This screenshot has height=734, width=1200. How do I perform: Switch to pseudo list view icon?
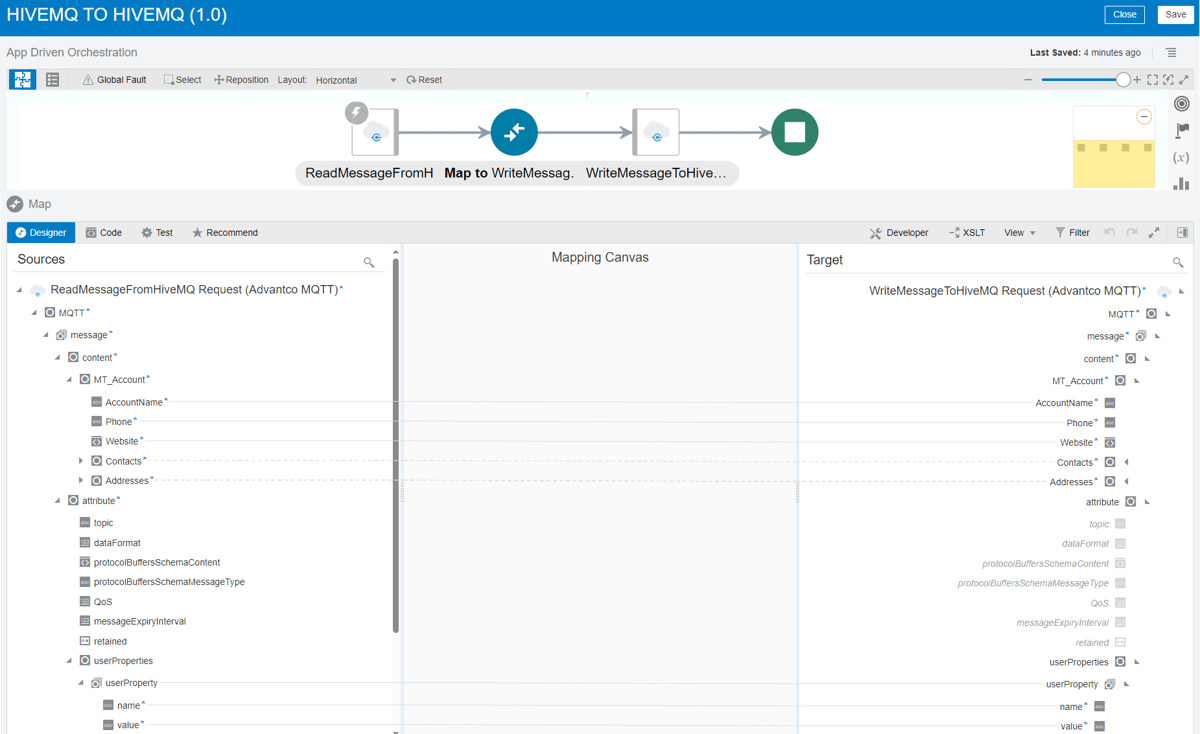tap(53, 80)
